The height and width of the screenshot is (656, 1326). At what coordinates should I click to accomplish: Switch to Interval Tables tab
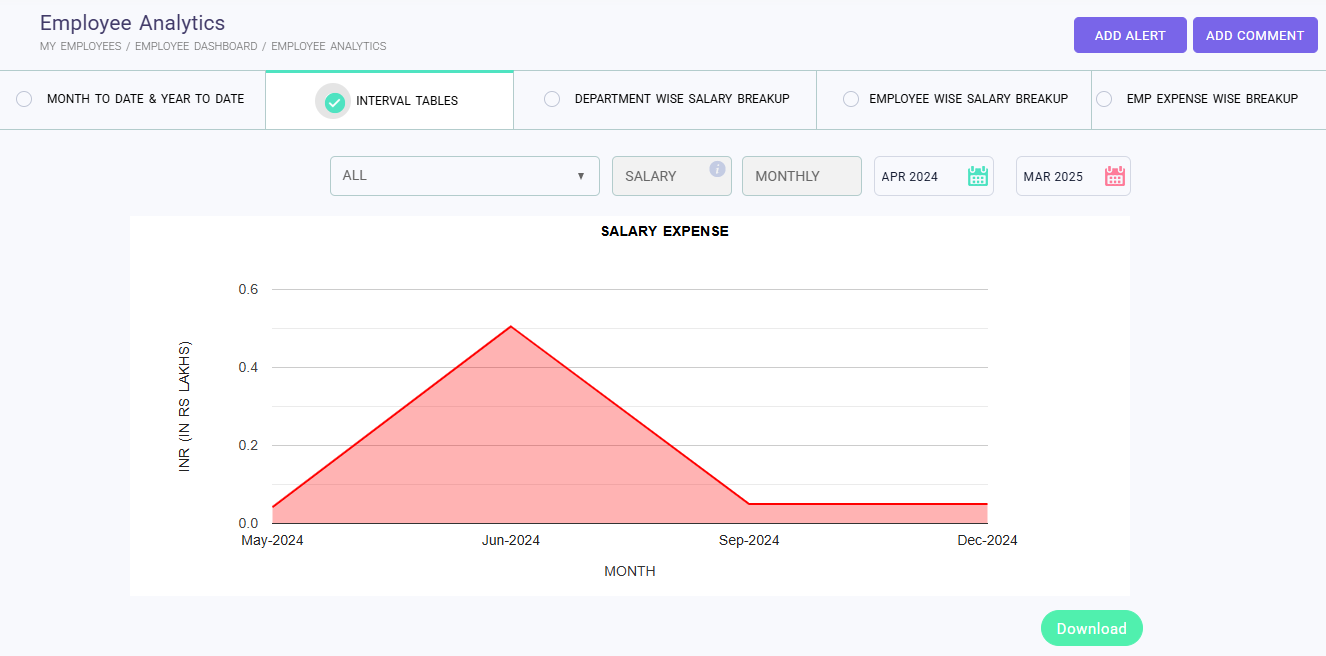[x=406, y=101]
